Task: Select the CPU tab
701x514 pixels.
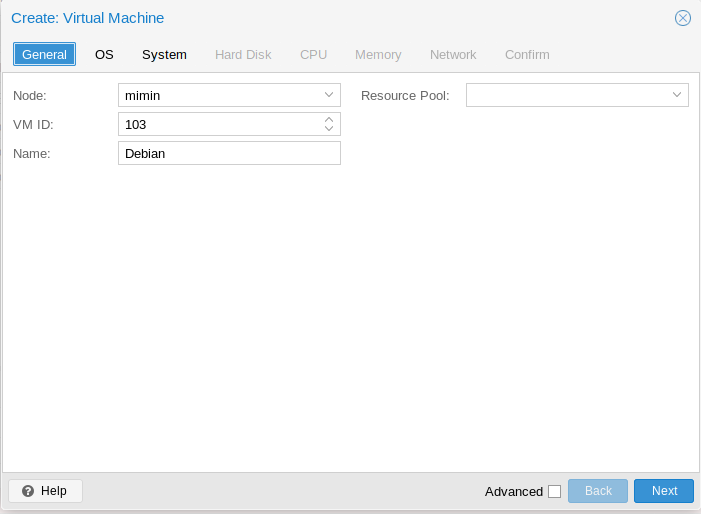Action: click(313, 55)
